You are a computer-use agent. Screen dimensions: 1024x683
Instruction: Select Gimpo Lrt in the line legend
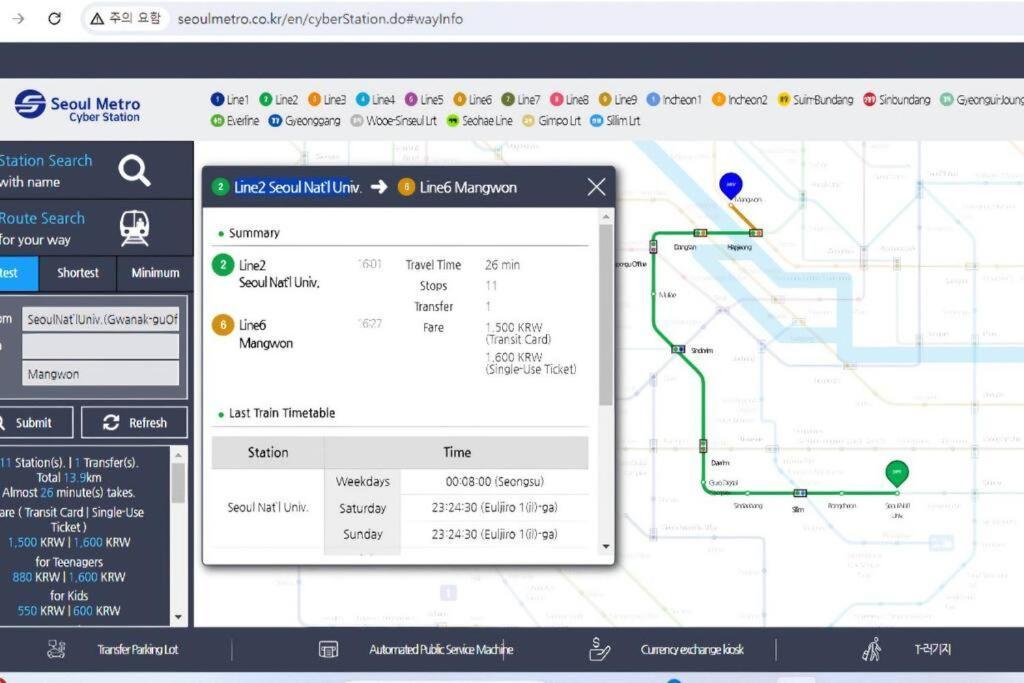(552, 121)
